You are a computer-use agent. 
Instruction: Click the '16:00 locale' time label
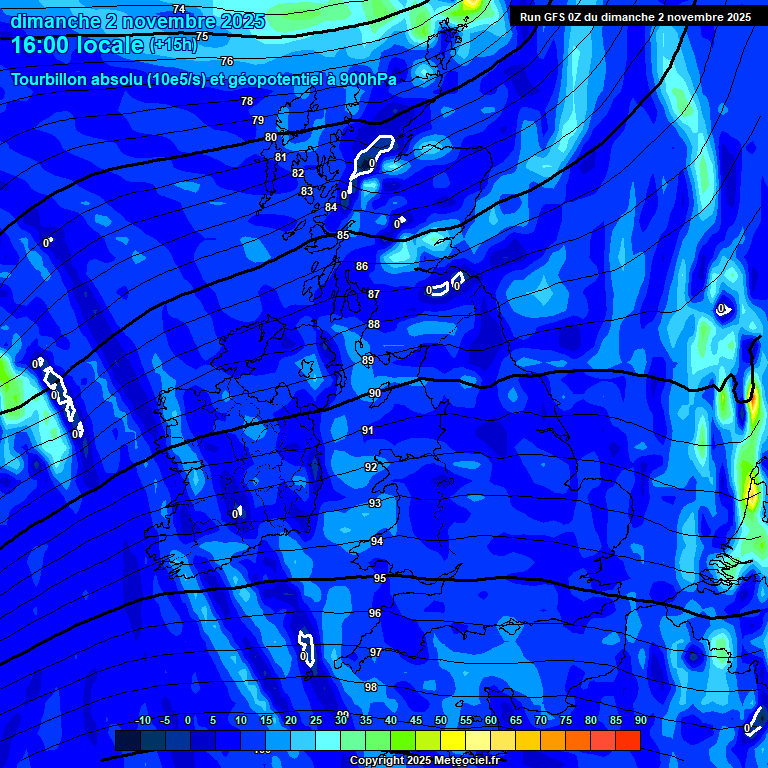(x=78, y=44)
